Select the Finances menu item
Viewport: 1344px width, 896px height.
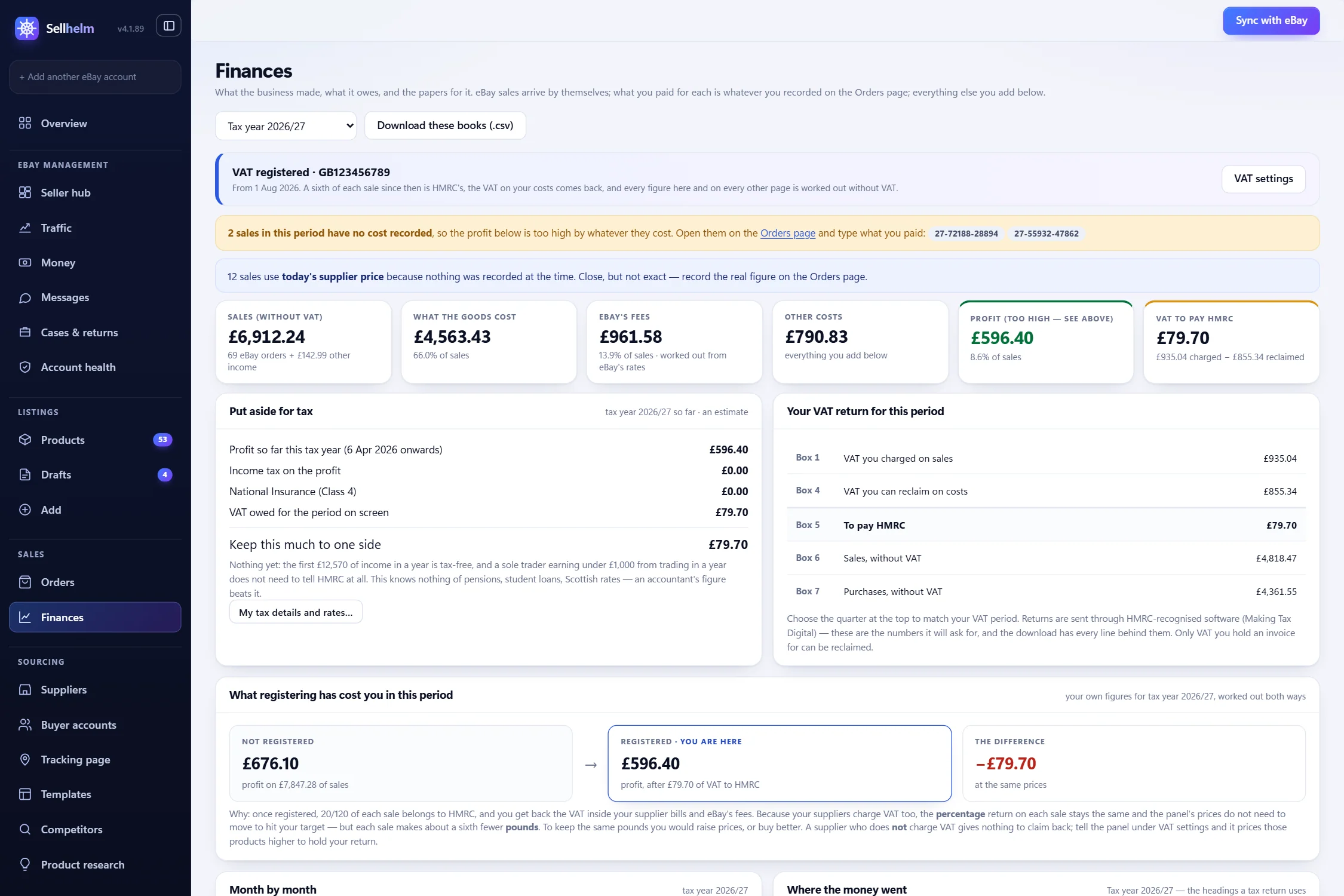pyautogui.click(x=95, y=617)
